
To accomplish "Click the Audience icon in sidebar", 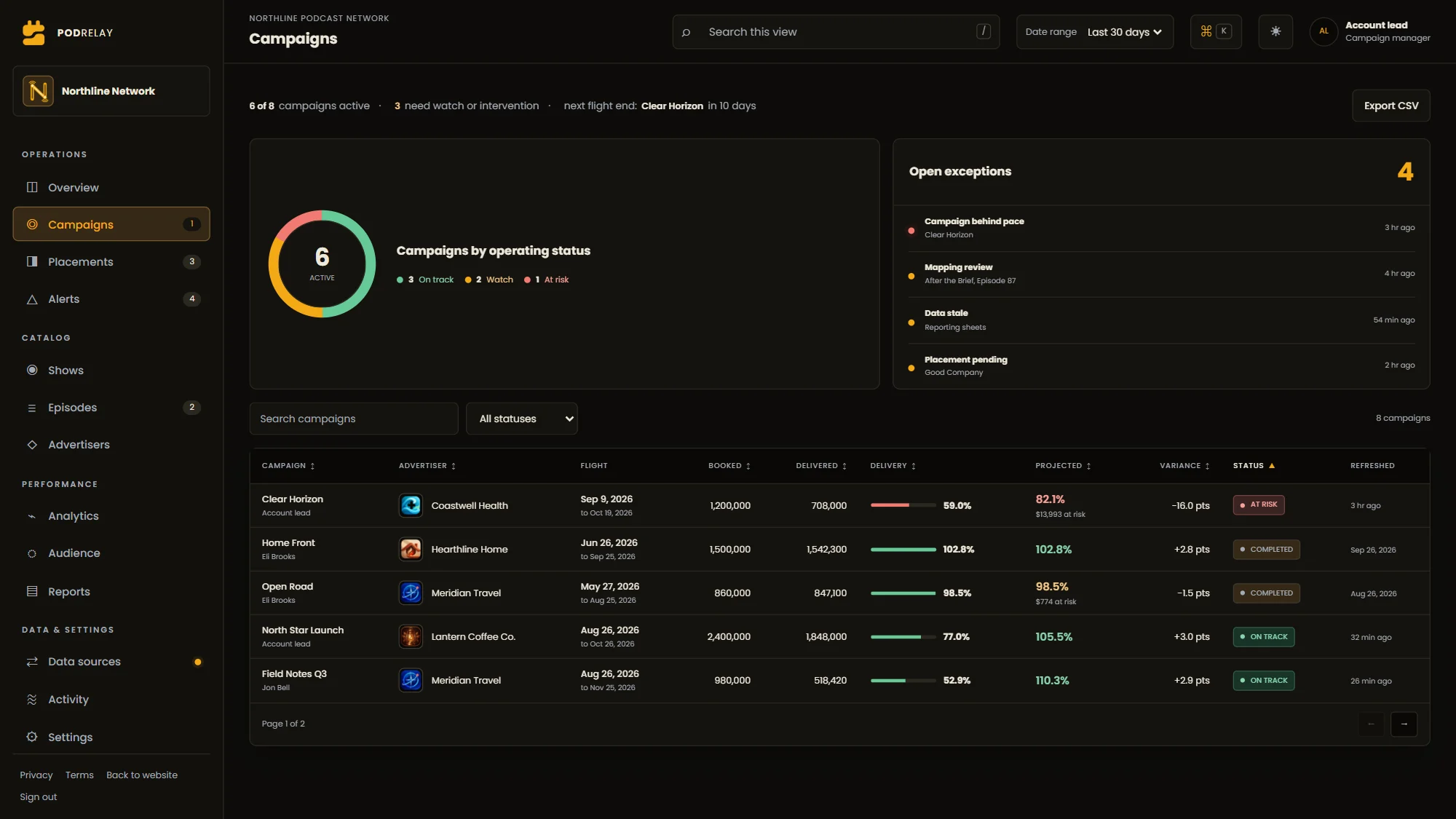I will tap(32, 553).
